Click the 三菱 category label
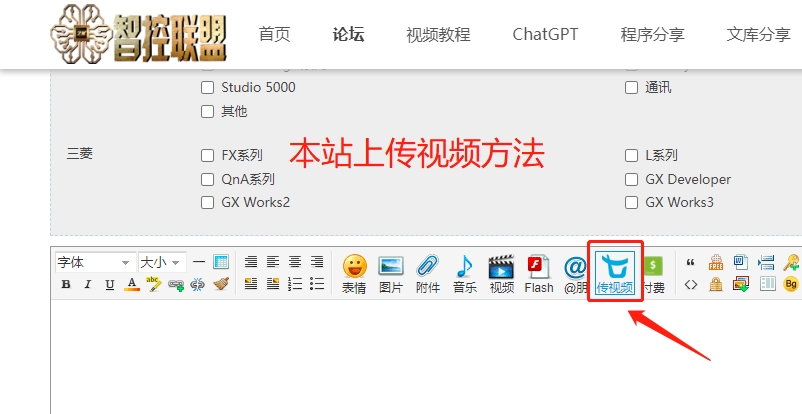 [x=80, y=154]
